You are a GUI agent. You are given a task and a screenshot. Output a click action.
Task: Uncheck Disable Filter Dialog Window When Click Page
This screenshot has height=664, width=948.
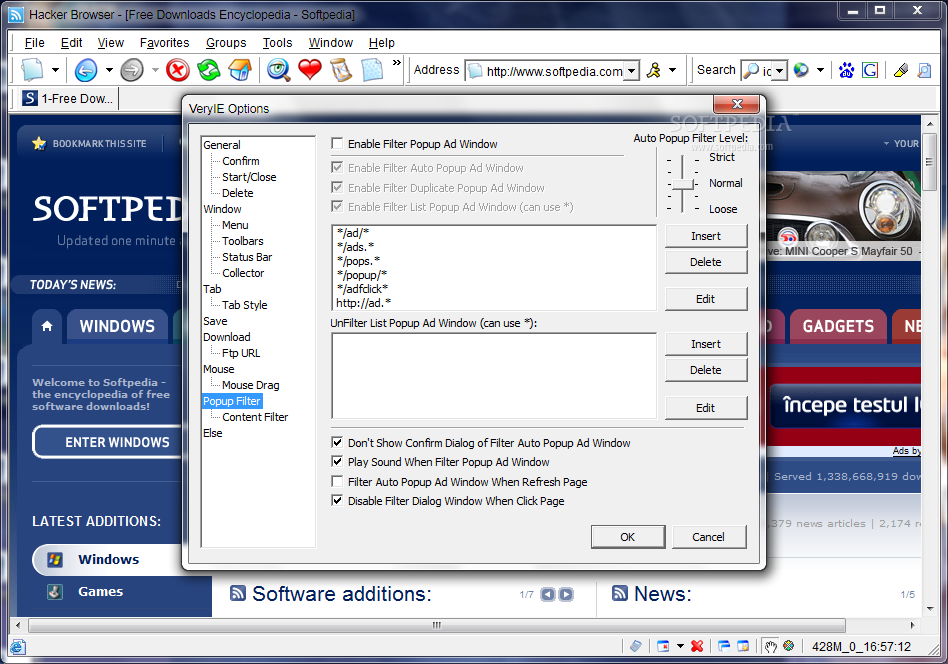pos(337,501)
